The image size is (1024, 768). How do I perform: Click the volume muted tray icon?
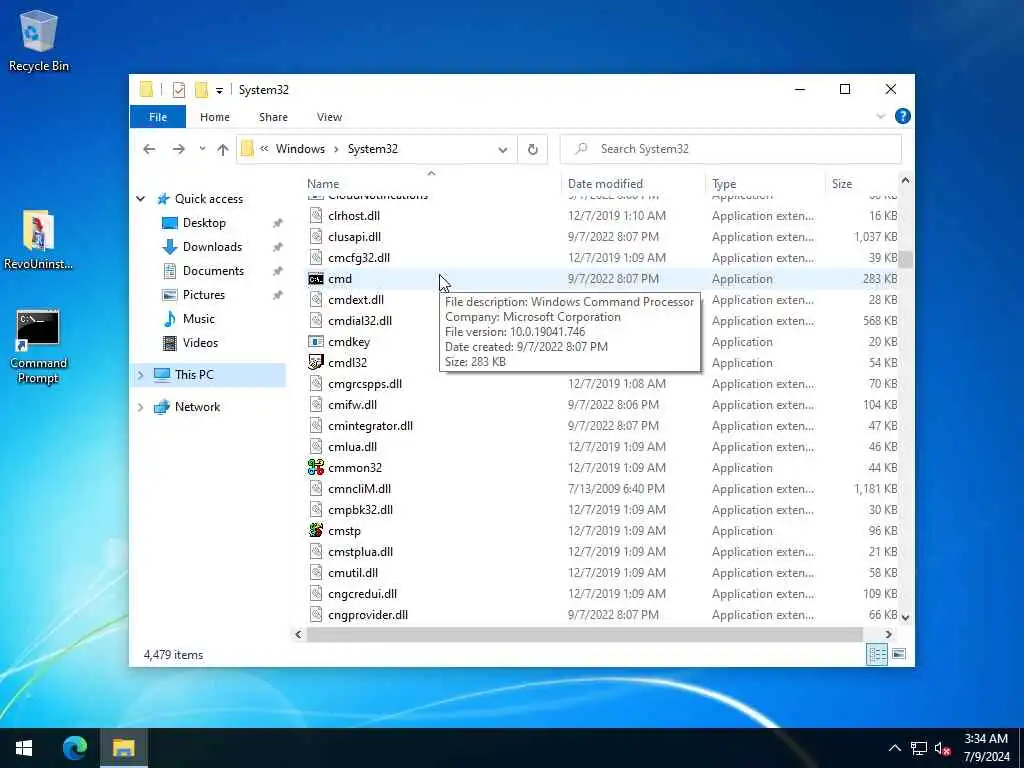pos(942,749)
